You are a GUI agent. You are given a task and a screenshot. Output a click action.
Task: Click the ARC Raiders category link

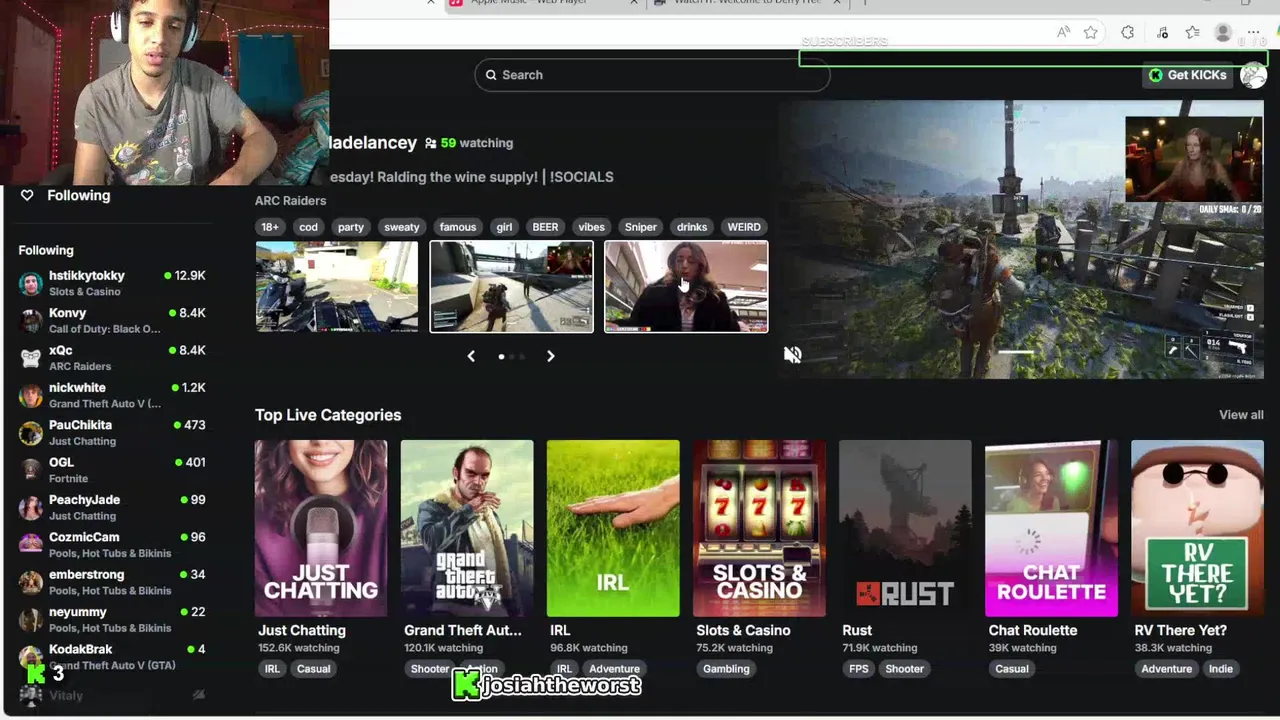(x=290, y=200)
